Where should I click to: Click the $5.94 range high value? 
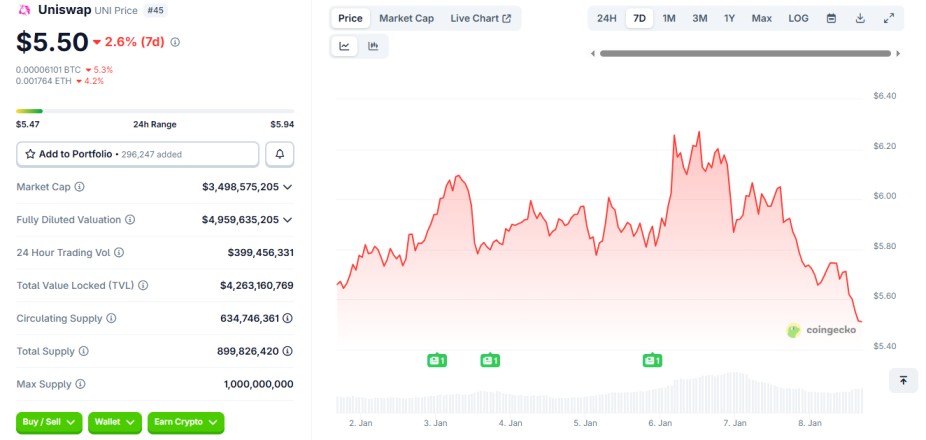pyautogui.click(x=282, y=124)
